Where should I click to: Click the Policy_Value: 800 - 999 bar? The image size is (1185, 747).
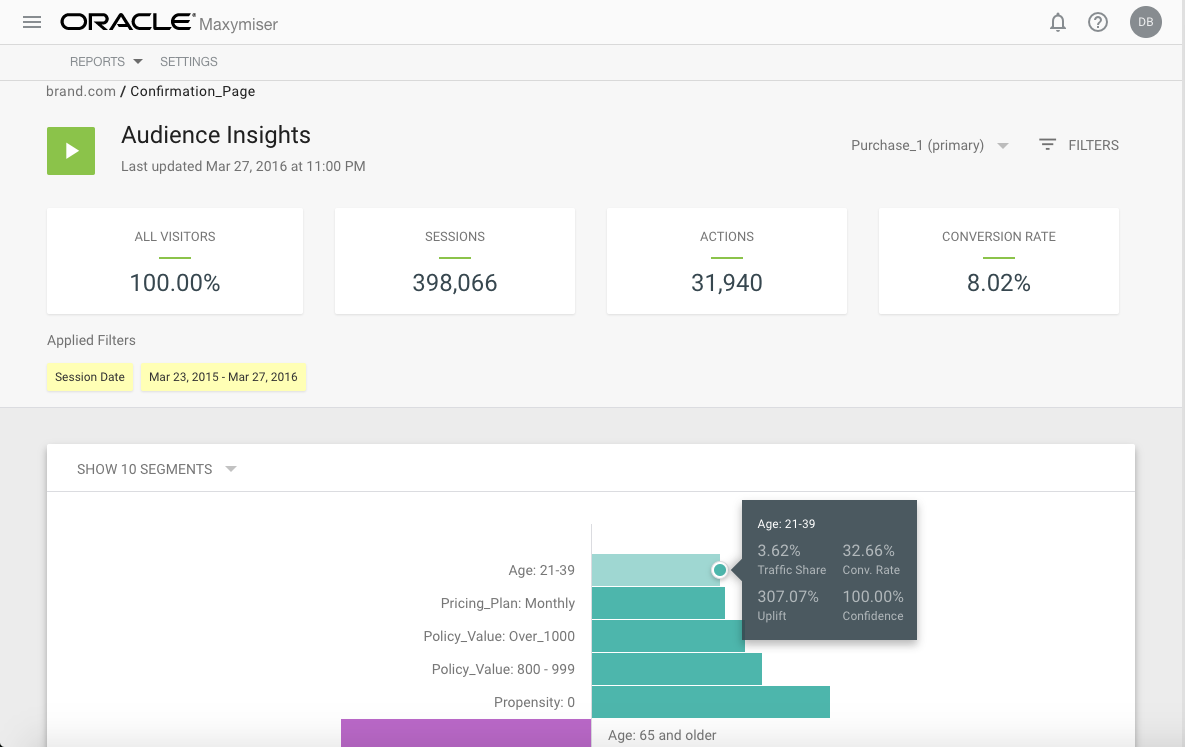pos(676,669)
